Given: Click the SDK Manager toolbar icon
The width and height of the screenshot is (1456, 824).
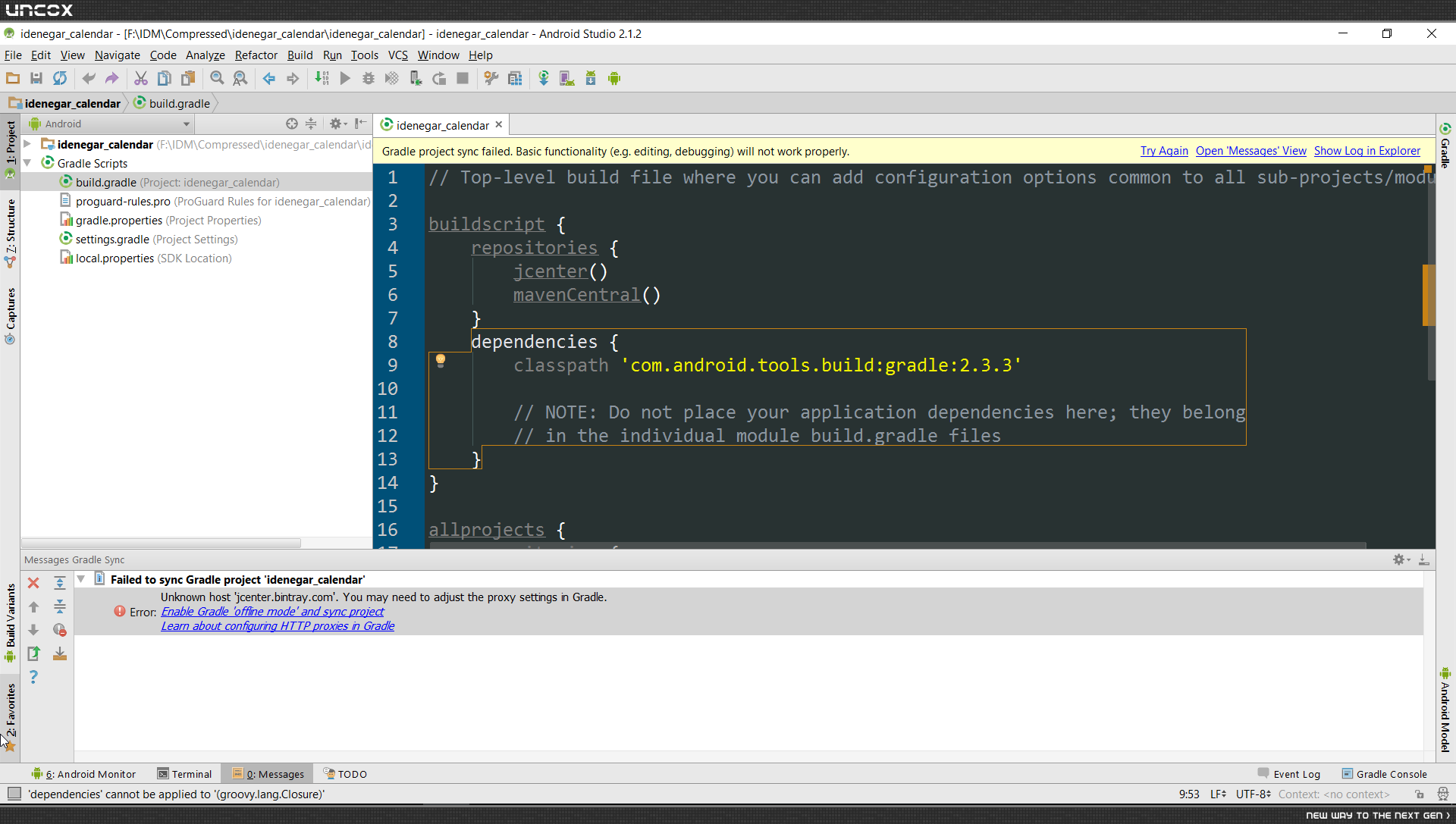Looking at the screenshot, I should [591, 79].
